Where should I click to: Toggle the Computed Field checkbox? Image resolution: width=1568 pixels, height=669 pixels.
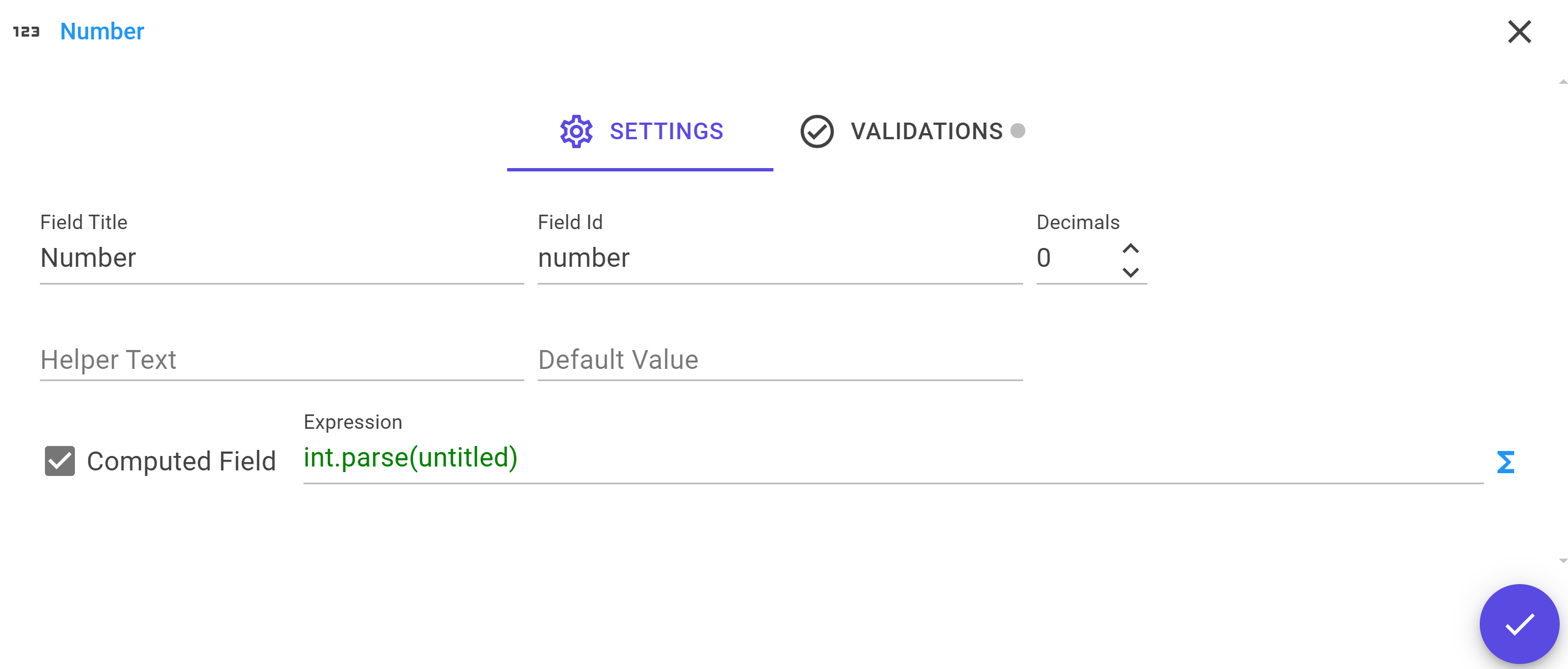[x=60, y=461]
